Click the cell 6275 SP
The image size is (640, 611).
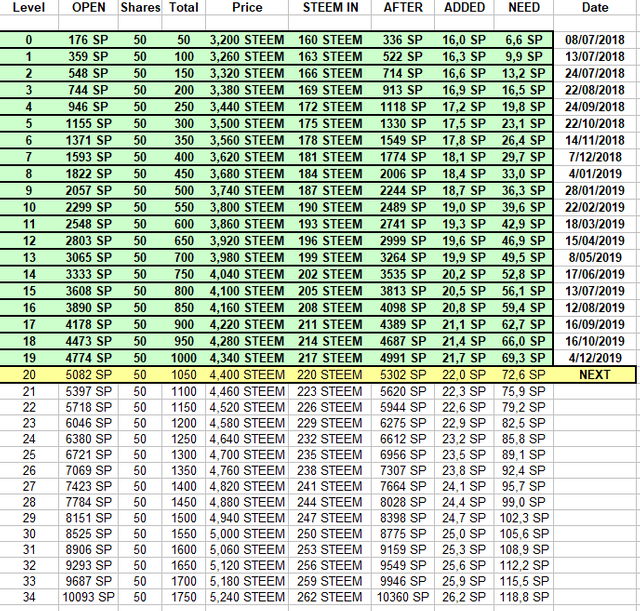point(403,423)
